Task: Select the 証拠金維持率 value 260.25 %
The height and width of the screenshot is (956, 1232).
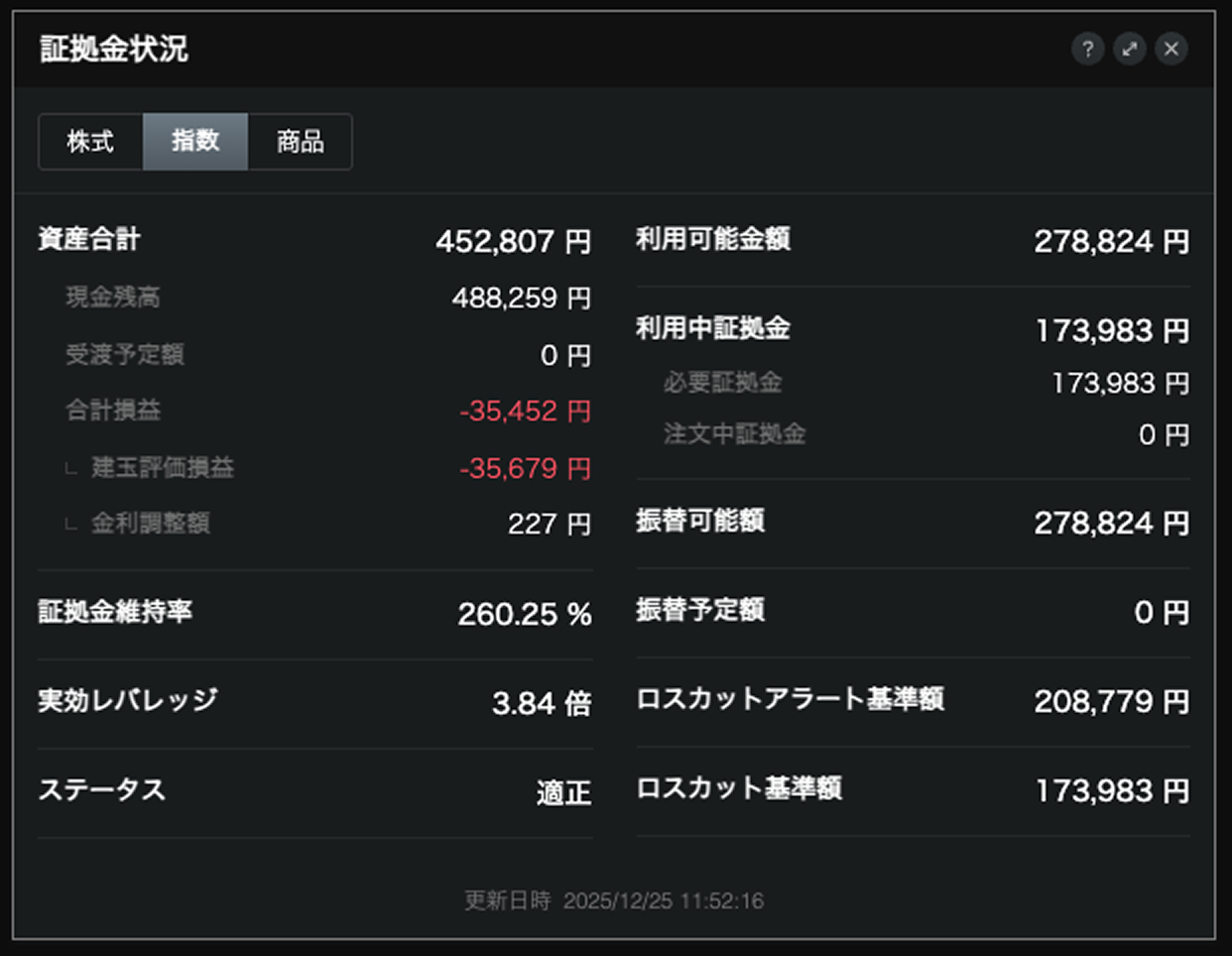Action: (x=524, y=614)
